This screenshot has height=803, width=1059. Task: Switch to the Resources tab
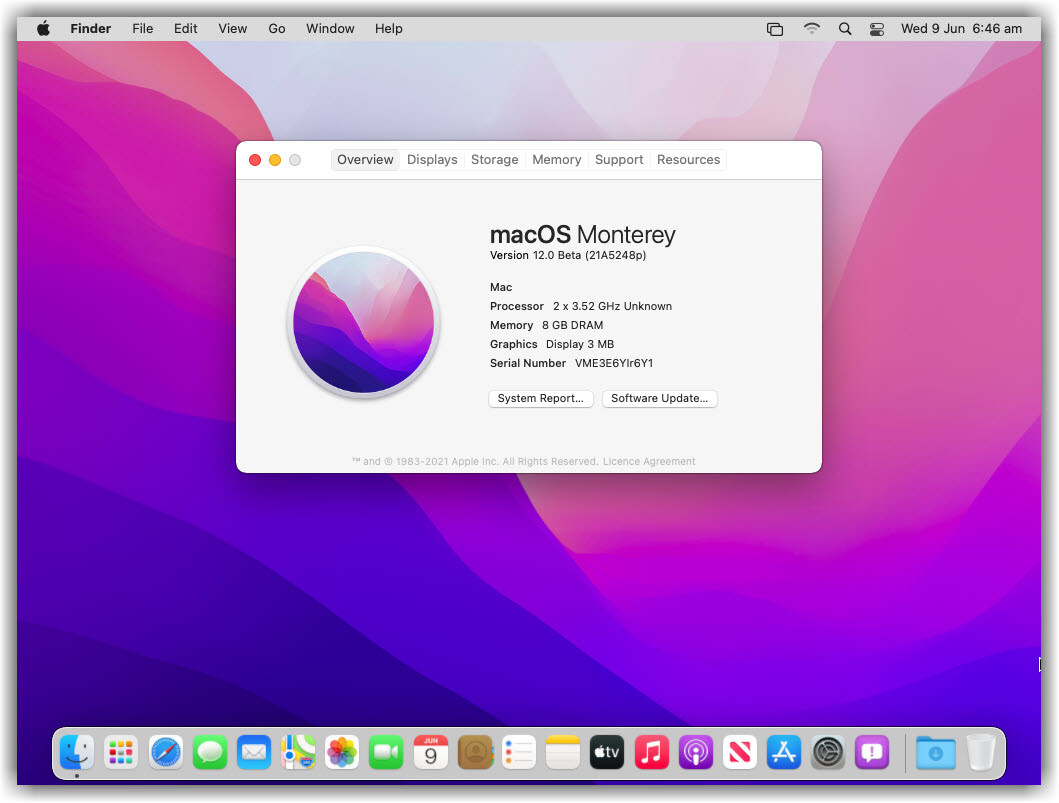(688, 159)
